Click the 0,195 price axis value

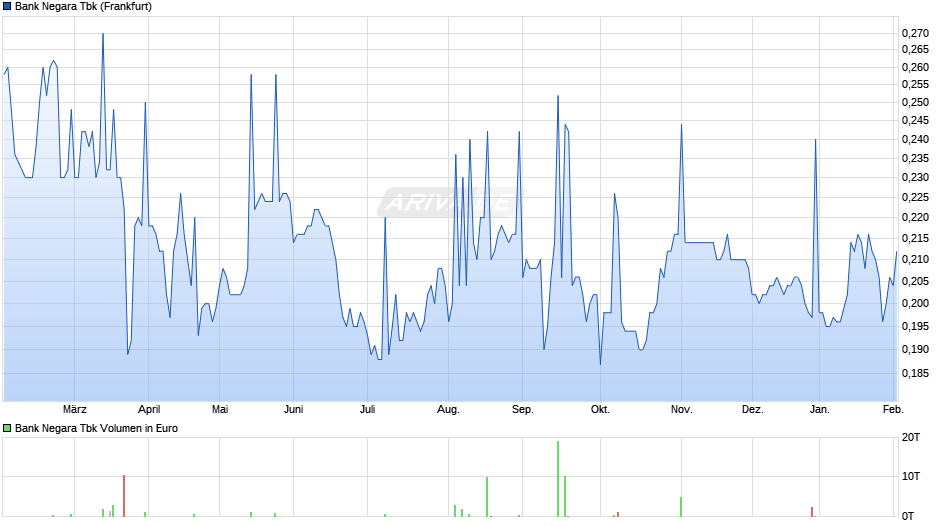915,326
